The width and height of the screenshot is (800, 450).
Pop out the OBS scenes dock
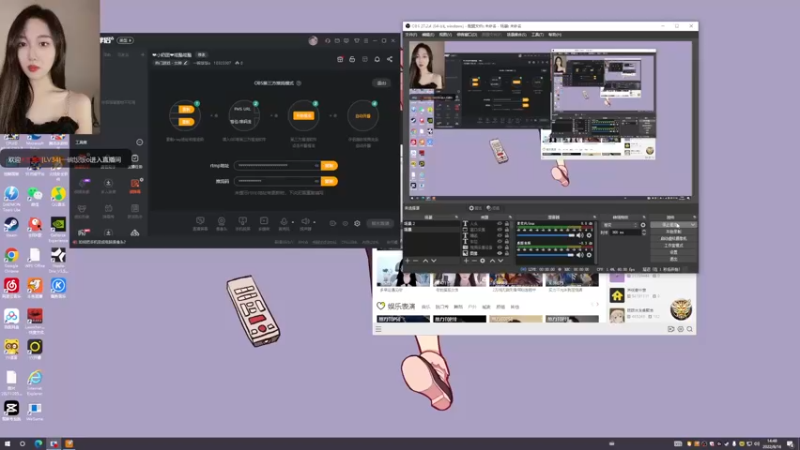point(457,217)
